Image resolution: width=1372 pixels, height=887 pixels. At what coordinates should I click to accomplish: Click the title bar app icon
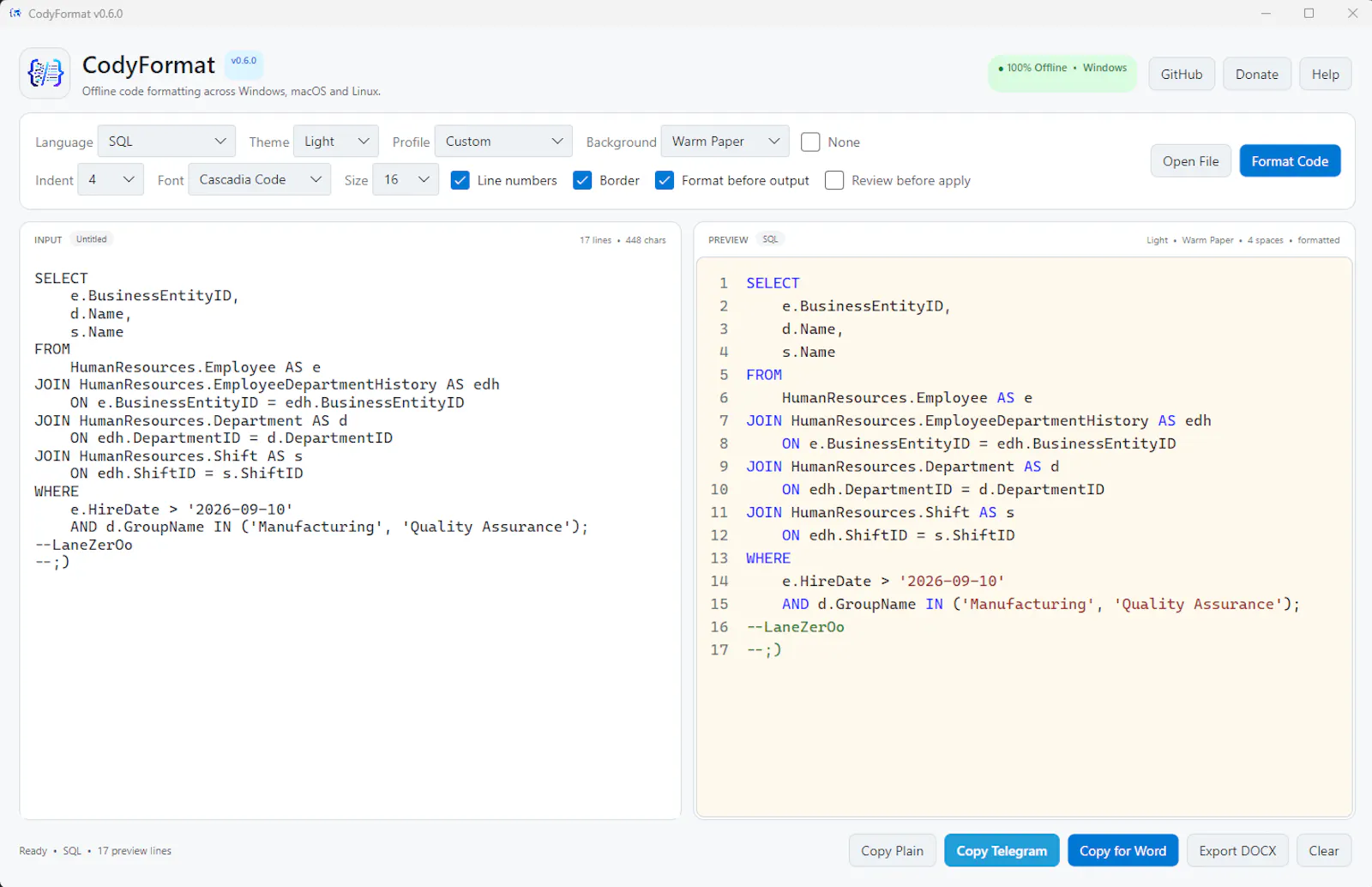coord(15,14)
